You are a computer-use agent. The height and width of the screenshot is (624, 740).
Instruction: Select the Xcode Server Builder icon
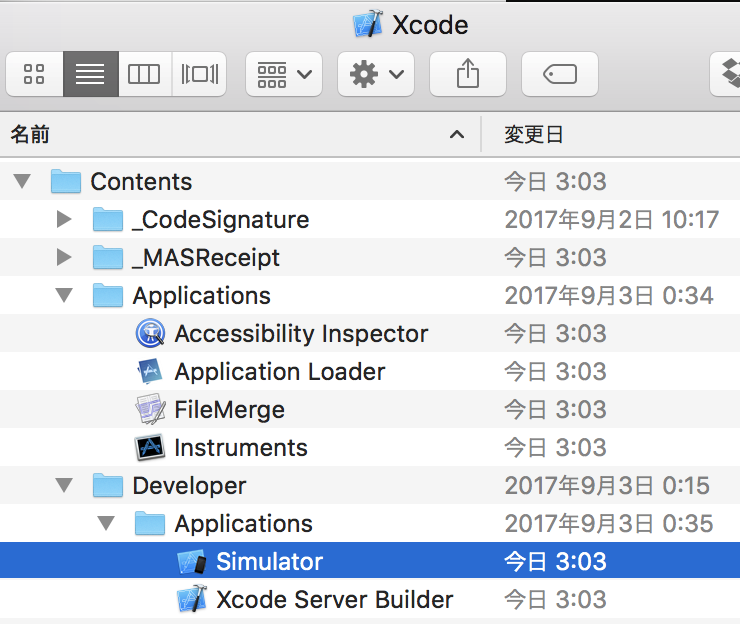coord(191,600)
